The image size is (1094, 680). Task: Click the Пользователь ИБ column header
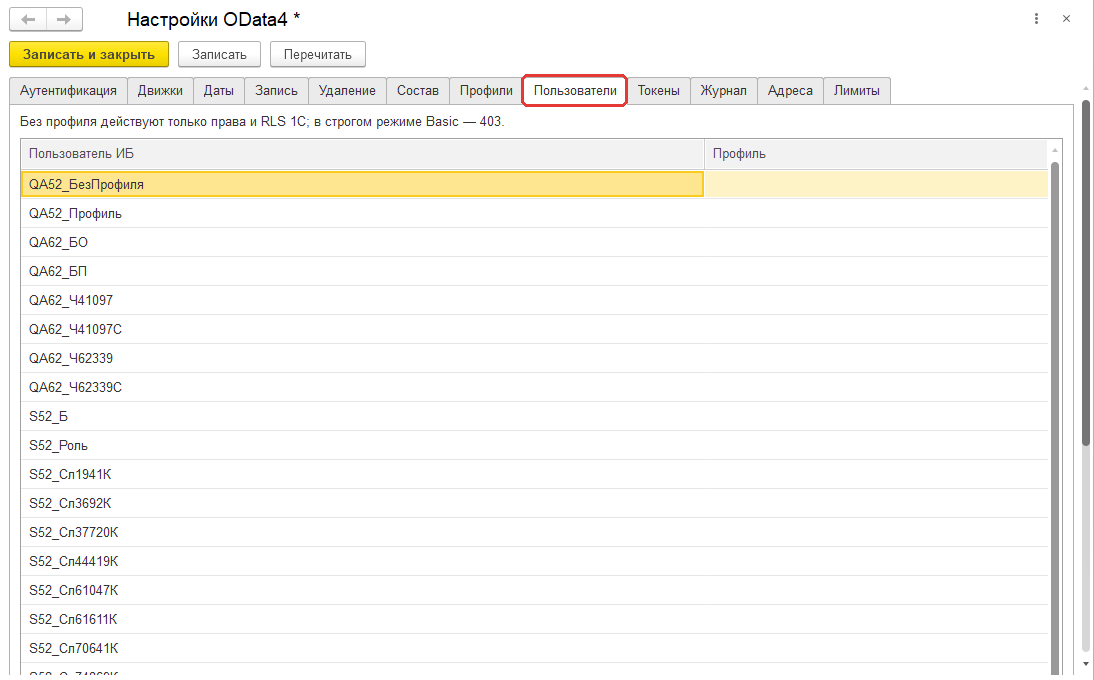(x=362, y=154)
